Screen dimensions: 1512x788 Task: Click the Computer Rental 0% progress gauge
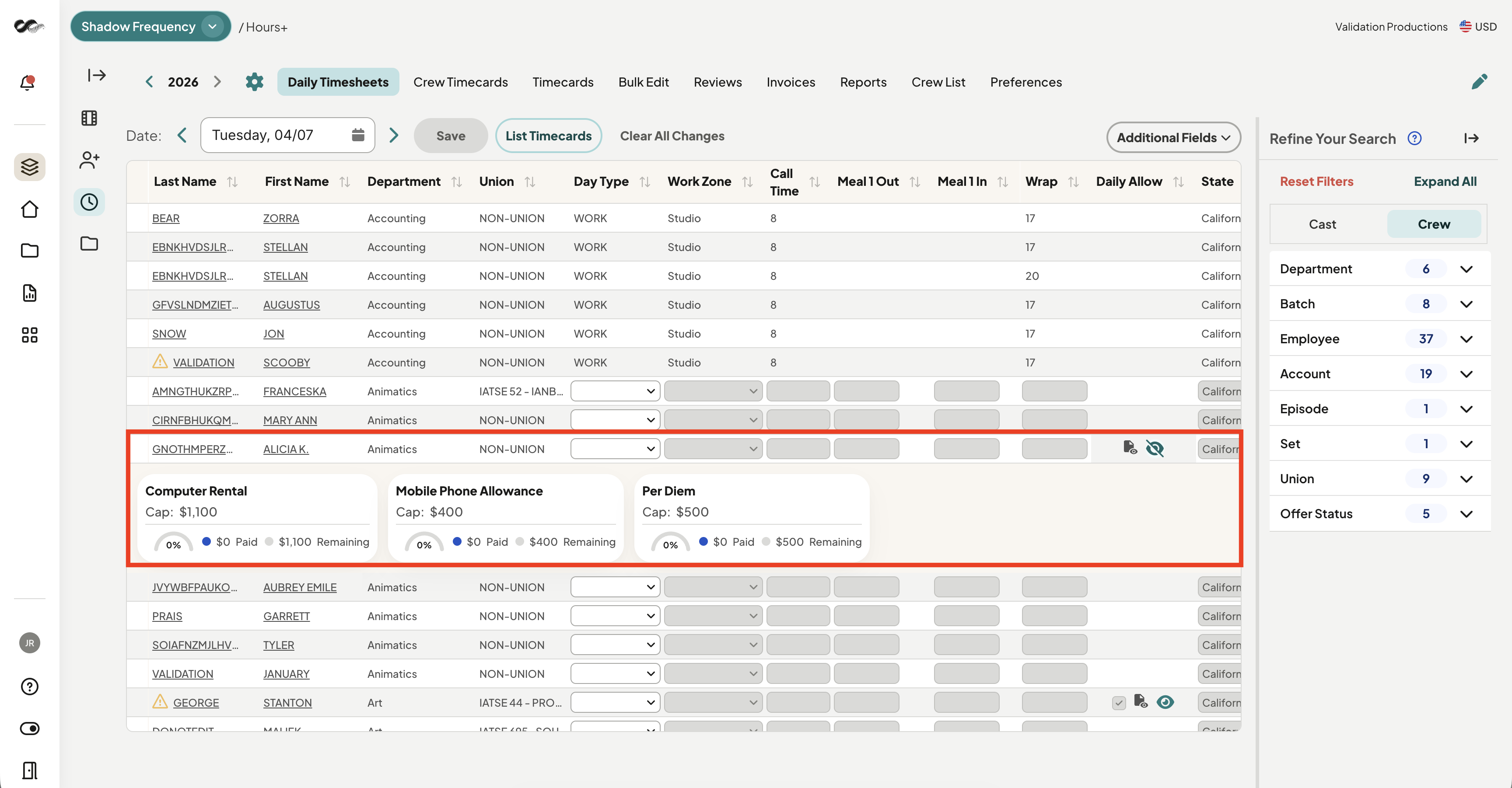coord(173,542)
